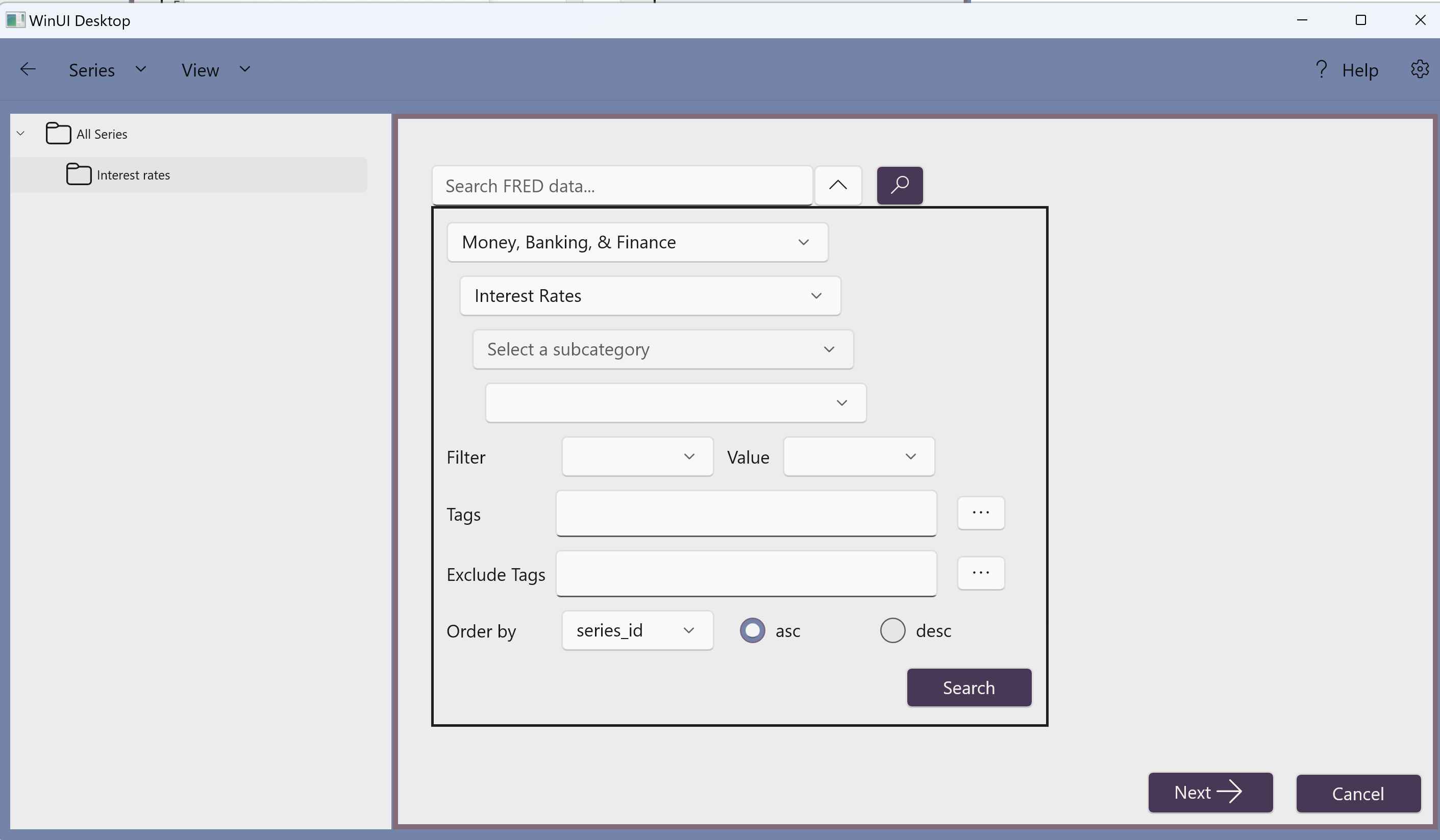Click the Search FRED data input field

pos(621,186)
